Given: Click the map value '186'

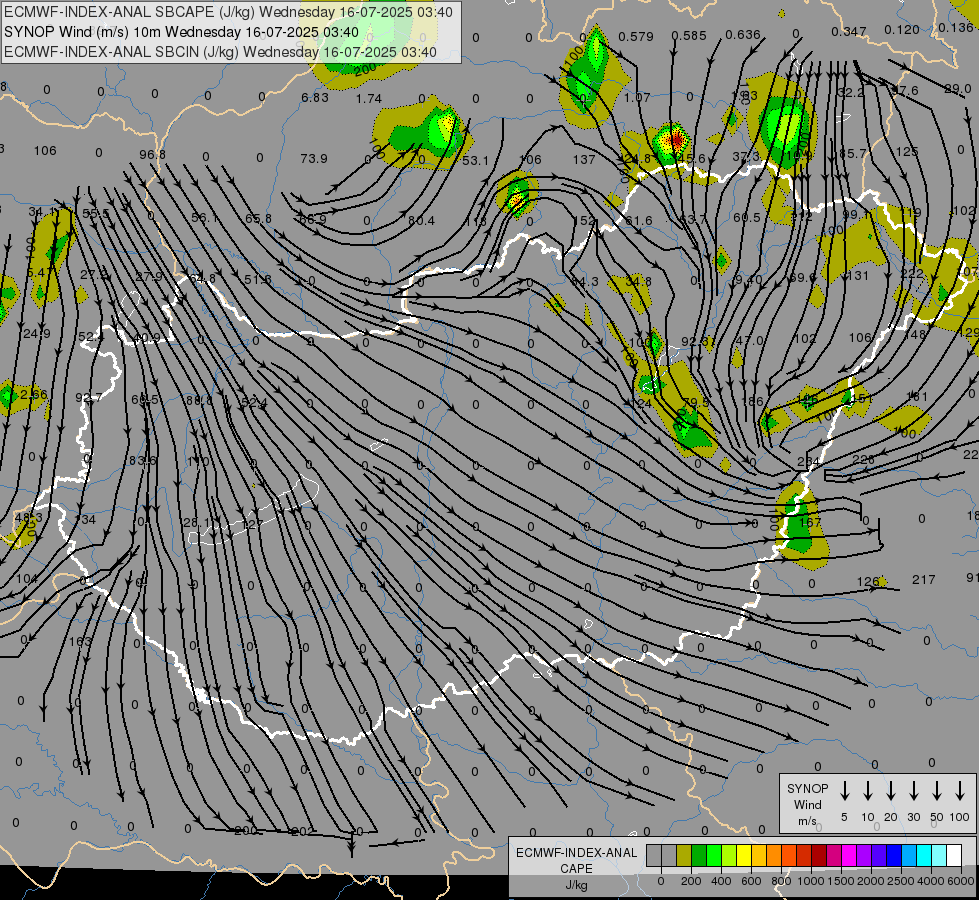Looking at the screenshot, I should pyautogui.click(x=752, y=401).
